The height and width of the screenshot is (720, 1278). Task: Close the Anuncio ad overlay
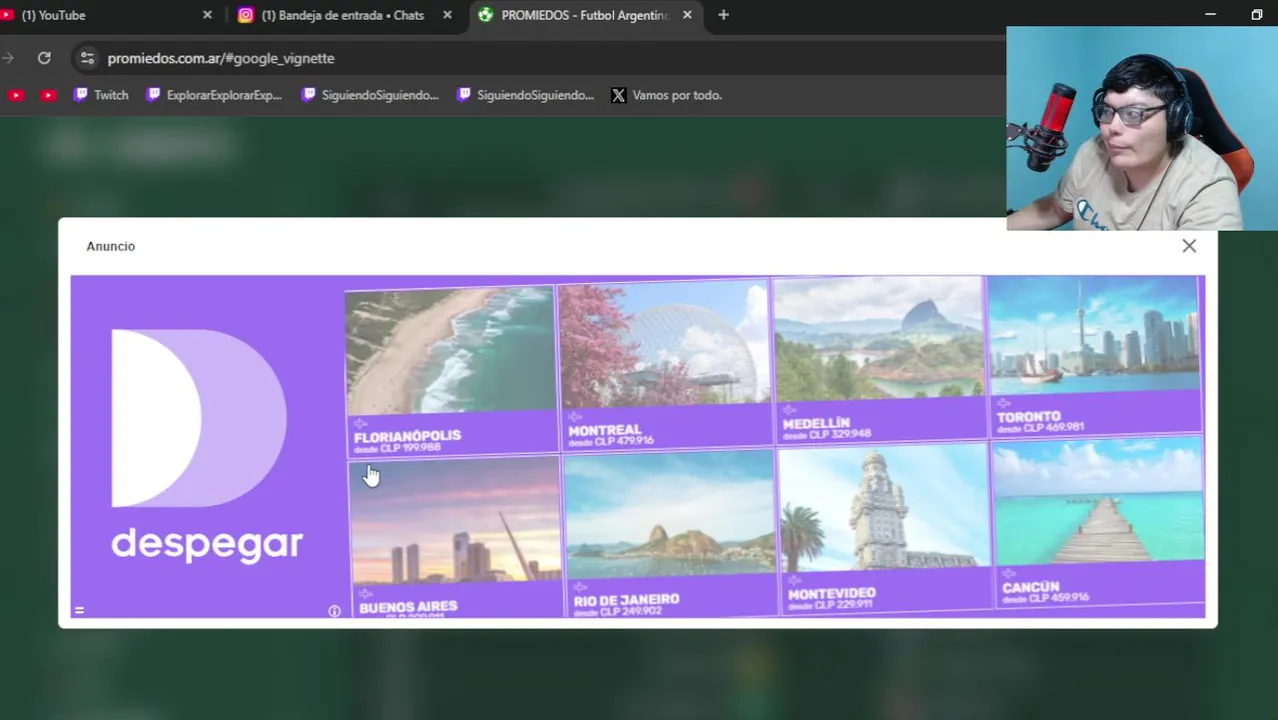point(1189,246)
